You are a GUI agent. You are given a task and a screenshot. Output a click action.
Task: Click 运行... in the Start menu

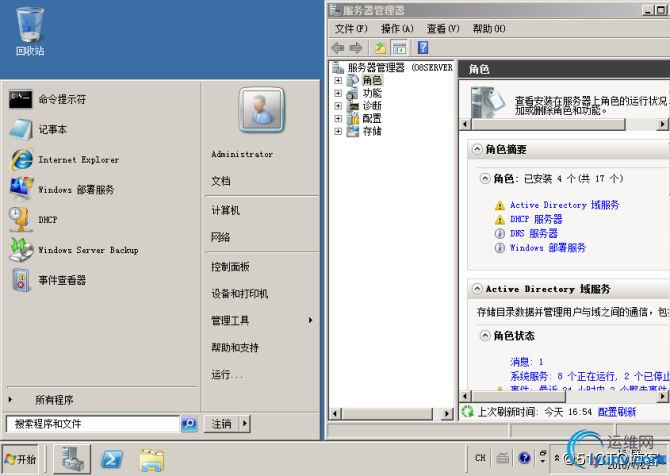tap(227, 375)
